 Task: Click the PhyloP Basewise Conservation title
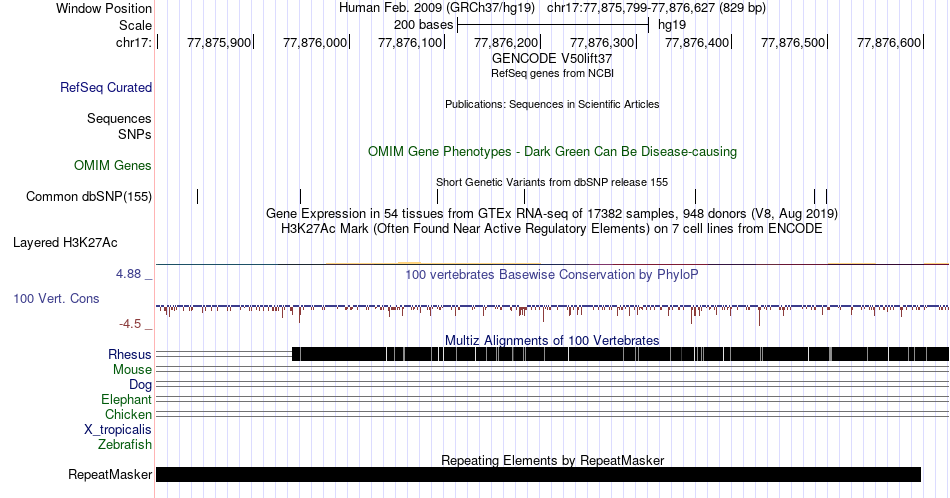(x=552, y=274)
